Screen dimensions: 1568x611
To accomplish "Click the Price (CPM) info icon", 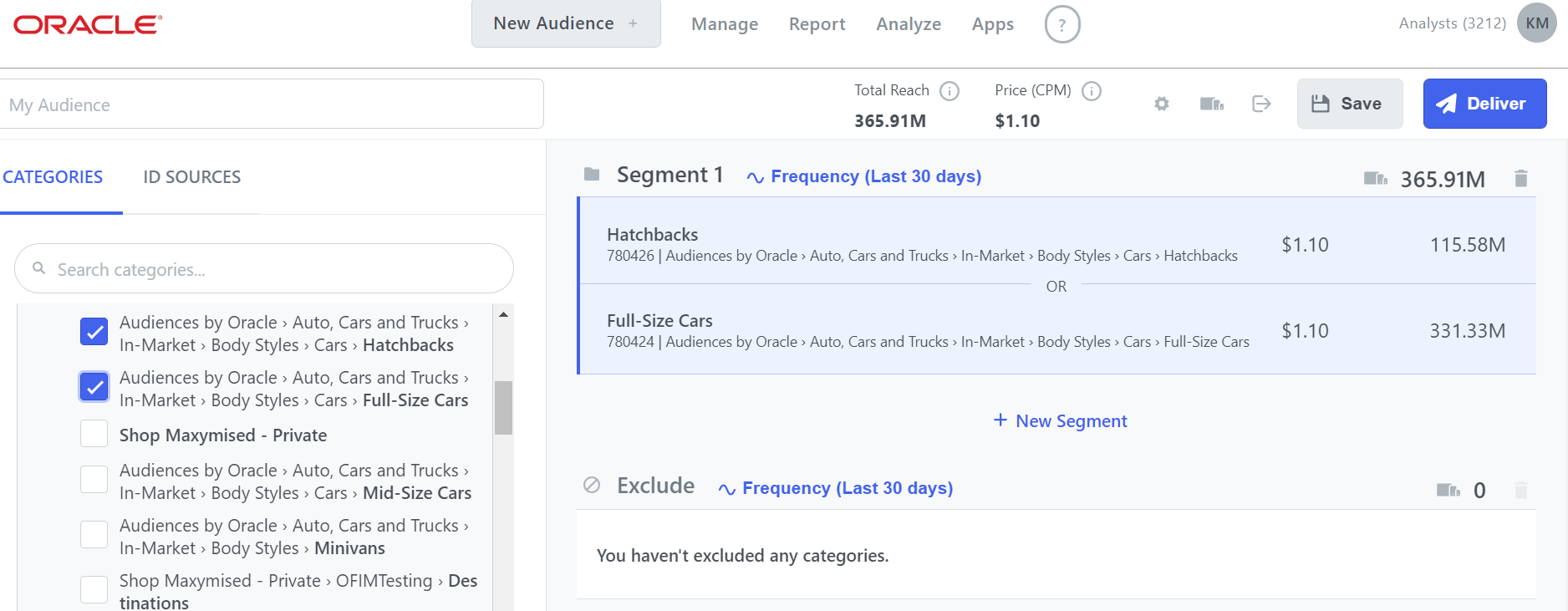I will [1092, 90].
